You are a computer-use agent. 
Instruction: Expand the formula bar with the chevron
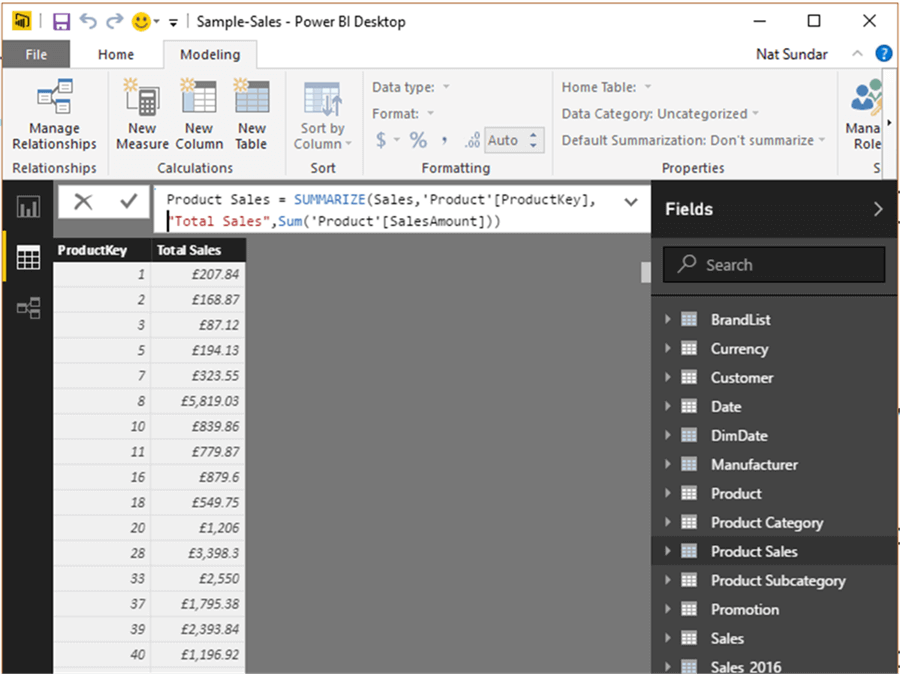(x=631, y=202)
